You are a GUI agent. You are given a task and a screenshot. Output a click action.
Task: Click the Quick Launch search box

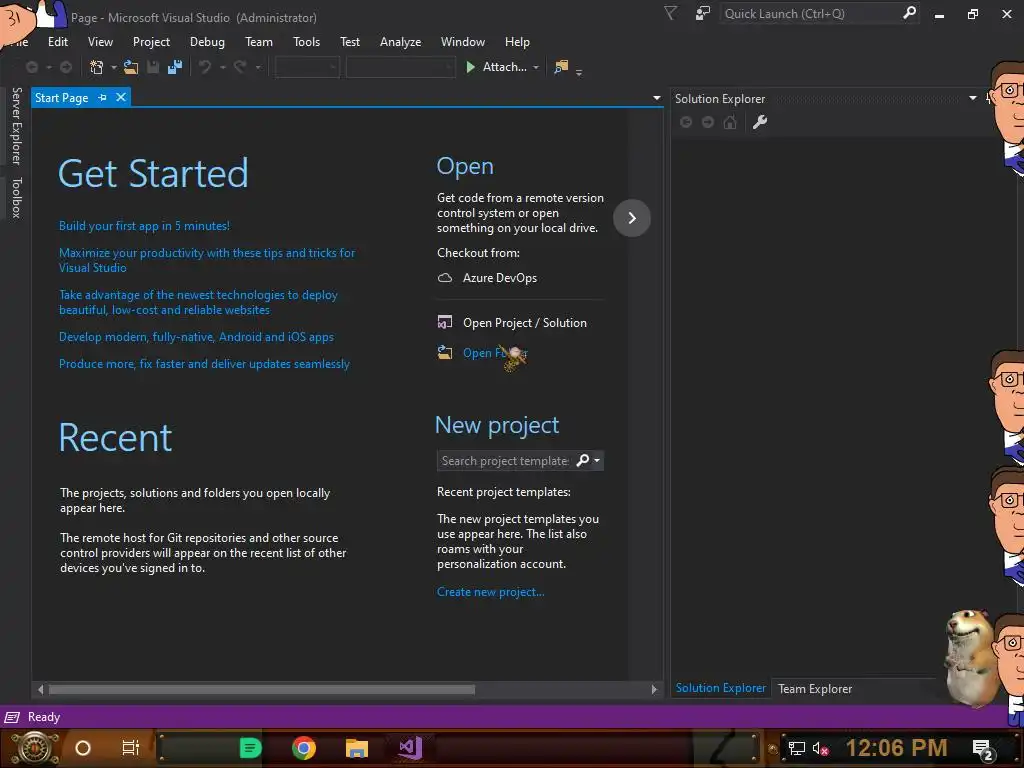pos(809,13)
